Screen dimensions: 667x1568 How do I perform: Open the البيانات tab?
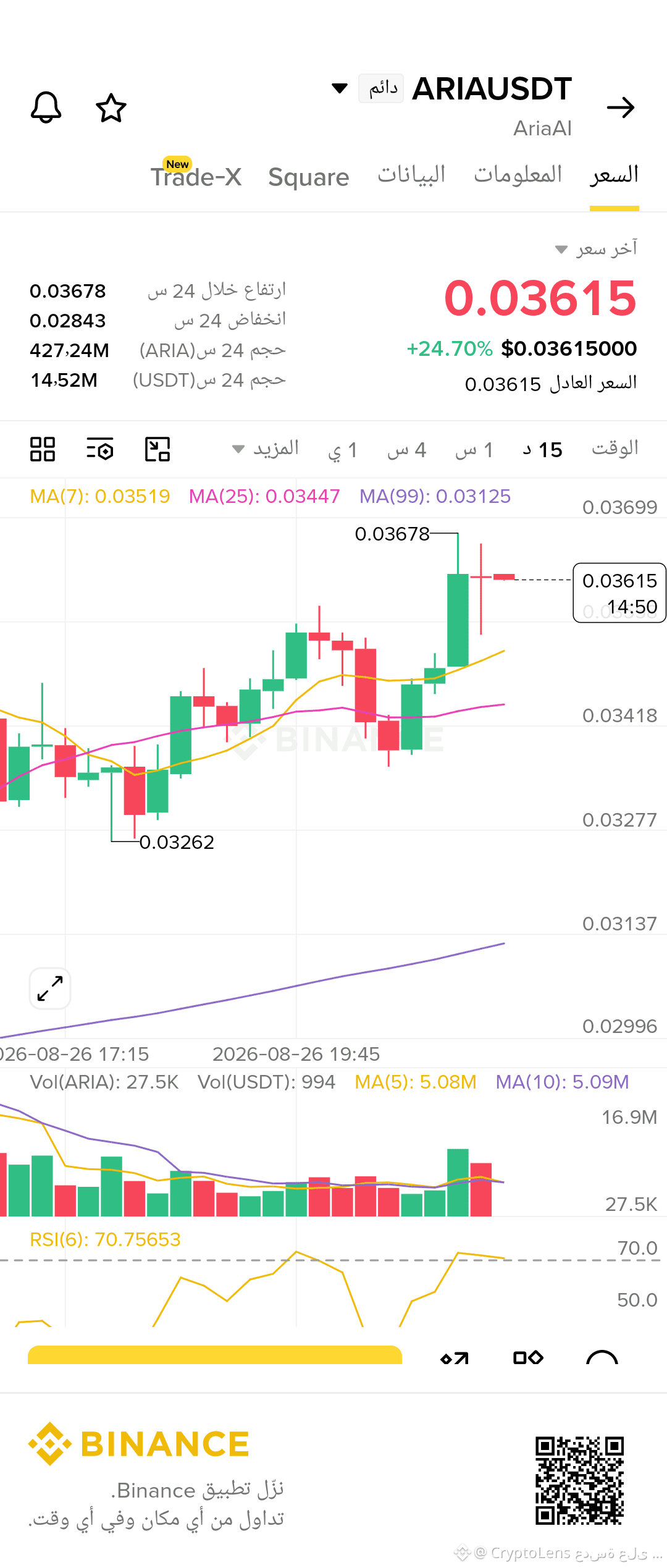(x=411, y=175)
